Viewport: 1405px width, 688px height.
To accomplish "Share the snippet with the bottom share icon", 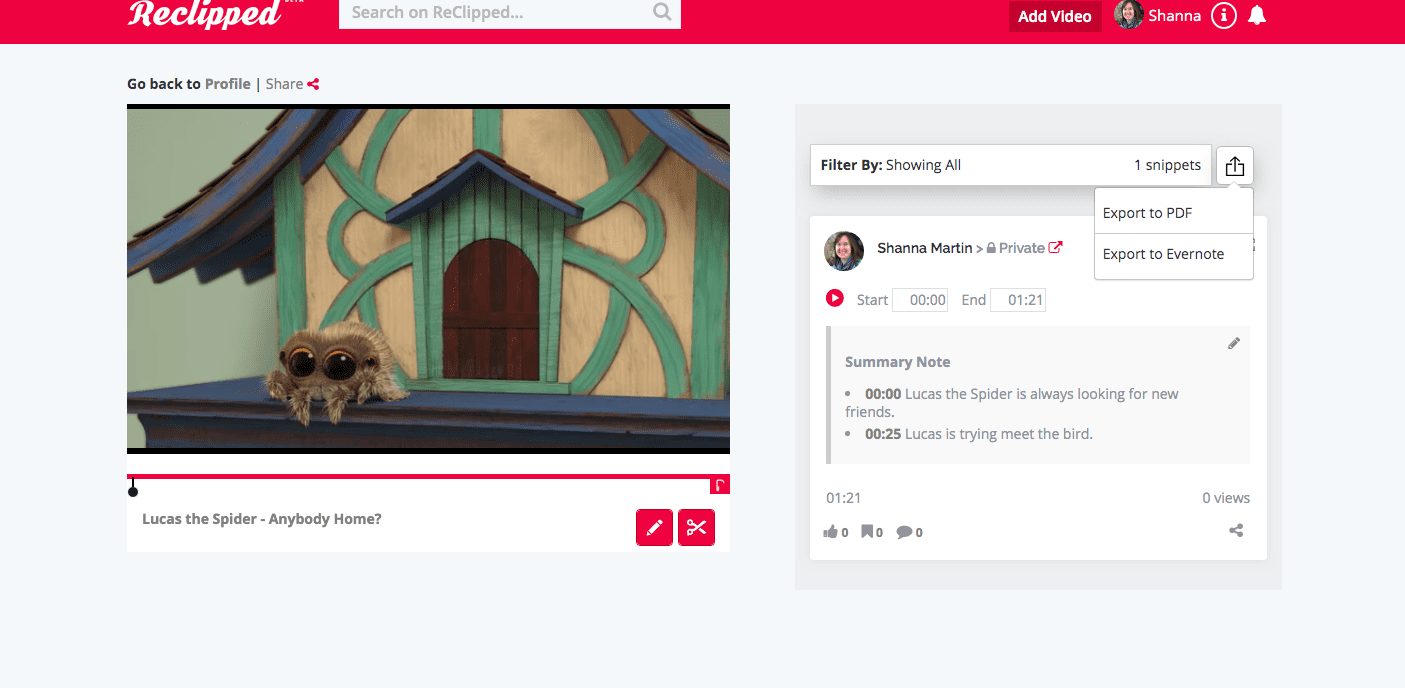I will [1236, 531].
